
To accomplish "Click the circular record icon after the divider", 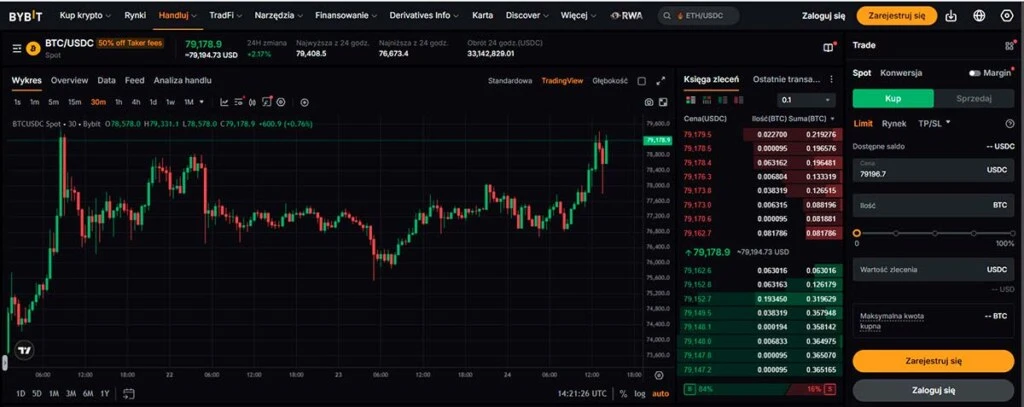I will pos(304,102).
